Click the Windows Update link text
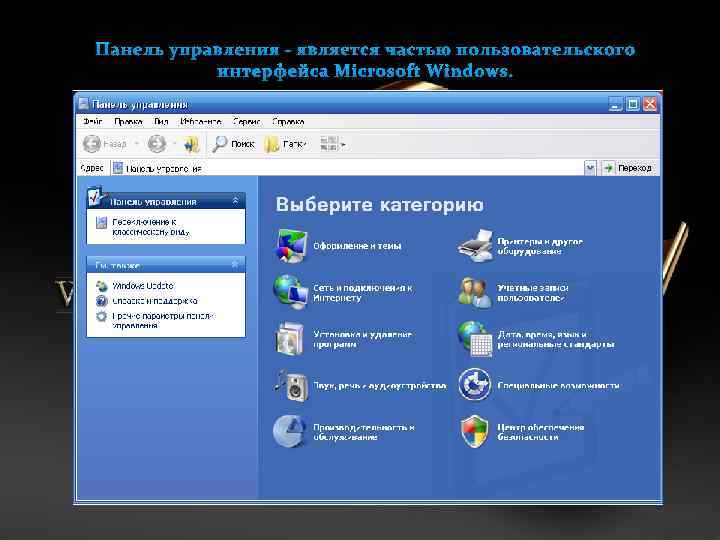Viewport: 720px width, 540px height. pos(143,286)
